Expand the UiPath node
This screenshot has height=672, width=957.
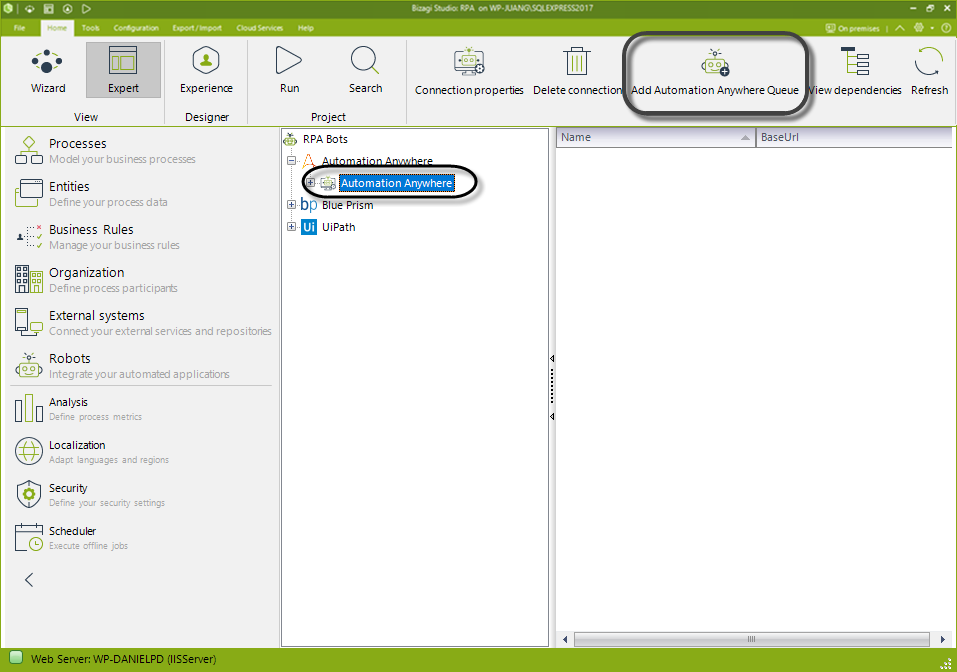(292, 227)
